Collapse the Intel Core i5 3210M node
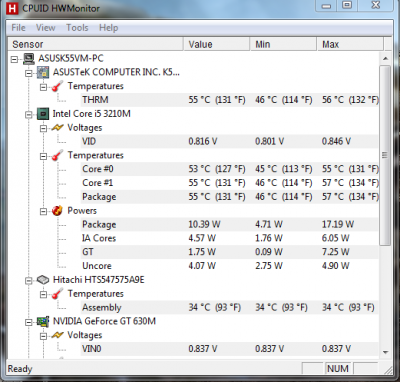Viewport: 400px width, 382px height. [29, 115]
